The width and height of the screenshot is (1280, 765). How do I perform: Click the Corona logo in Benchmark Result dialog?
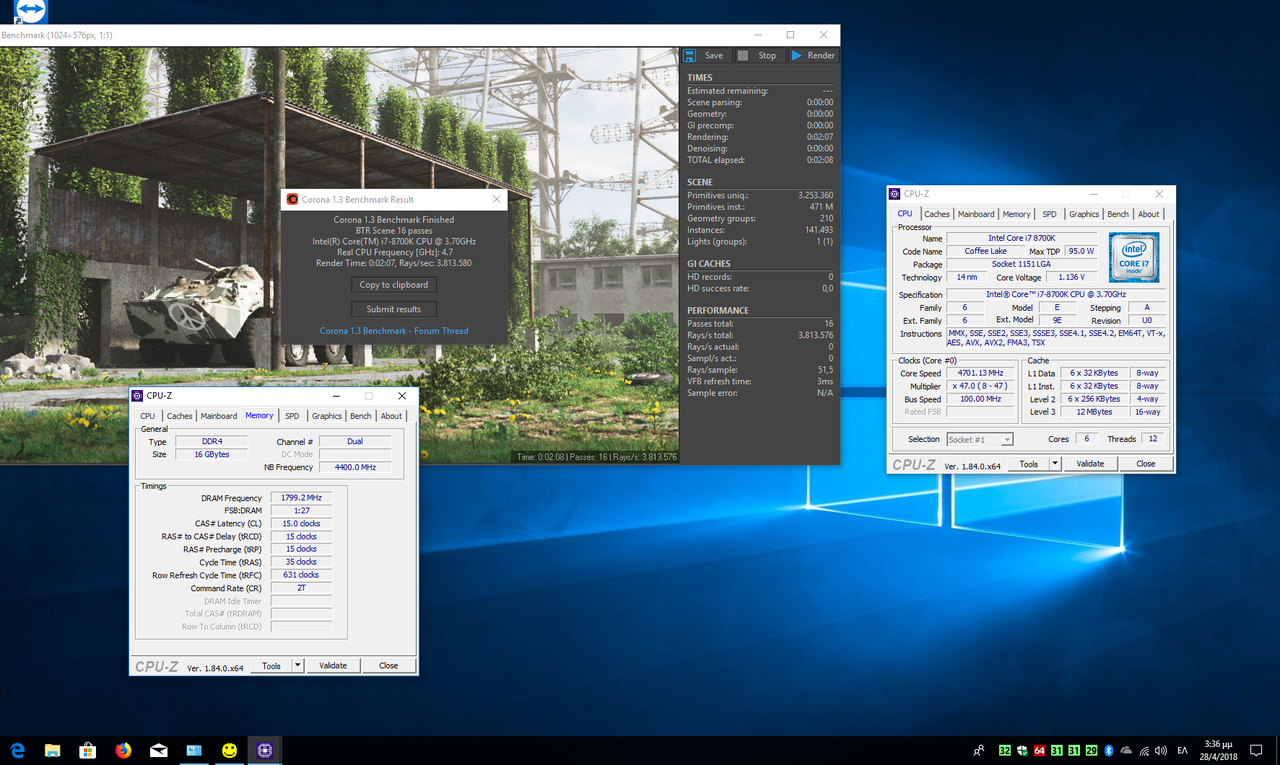[x=292, y=199]
